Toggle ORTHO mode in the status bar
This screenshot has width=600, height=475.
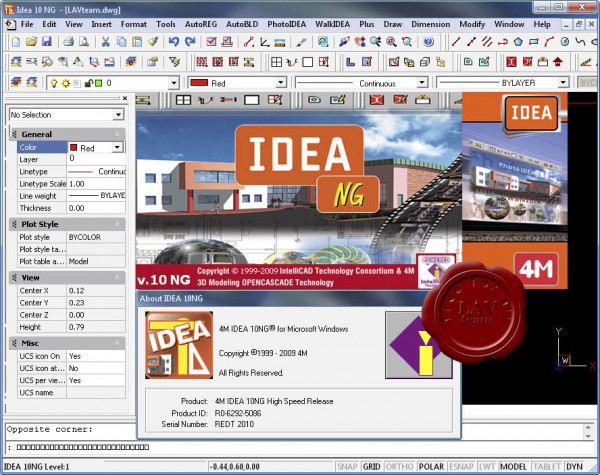pos(399,467)
